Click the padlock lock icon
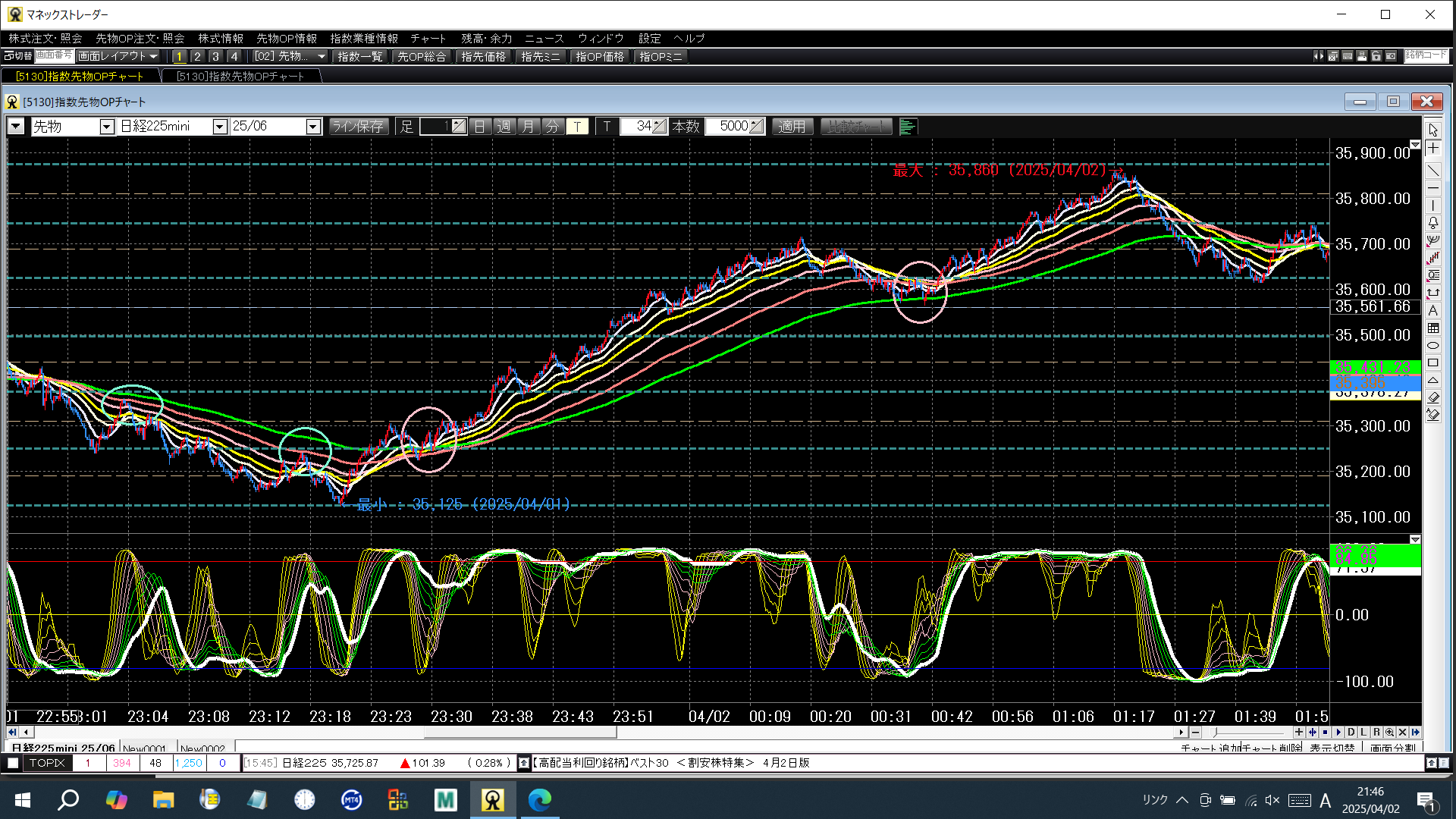 [1376, 56]
